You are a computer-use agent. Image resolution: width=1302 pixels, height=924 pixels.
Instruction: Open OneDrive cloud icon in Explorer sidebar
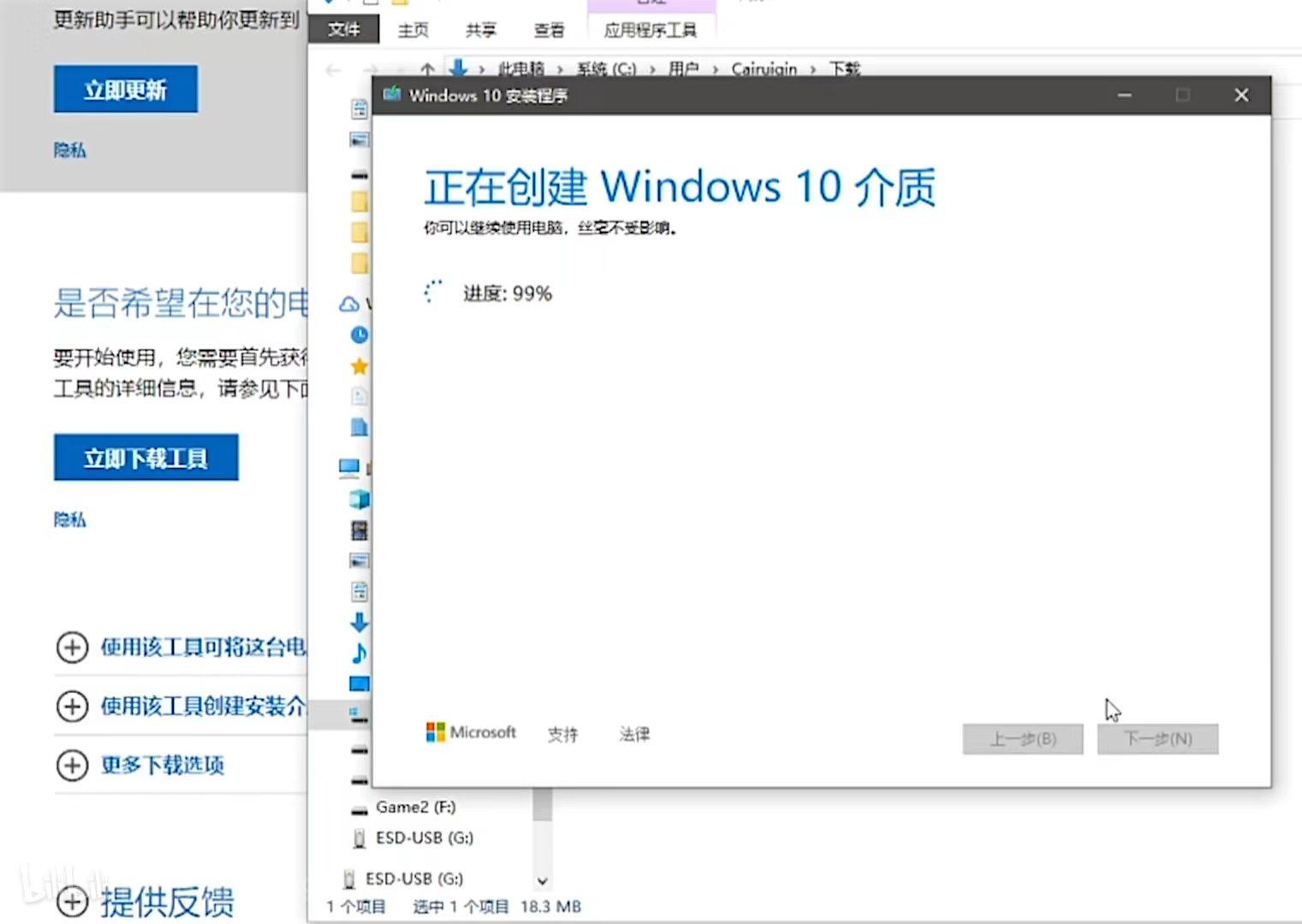(349, 304)
